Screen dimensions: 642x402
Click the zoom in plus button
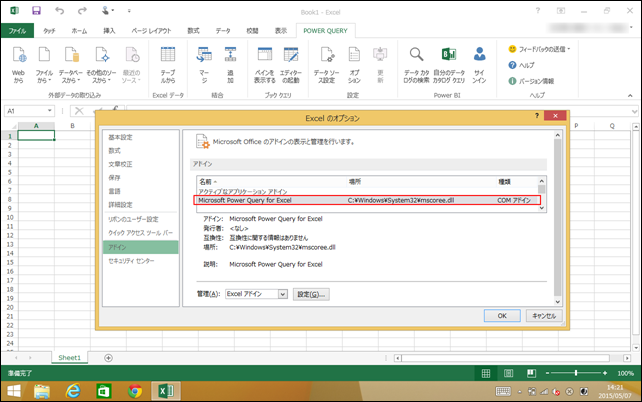[x=605, y=373]
